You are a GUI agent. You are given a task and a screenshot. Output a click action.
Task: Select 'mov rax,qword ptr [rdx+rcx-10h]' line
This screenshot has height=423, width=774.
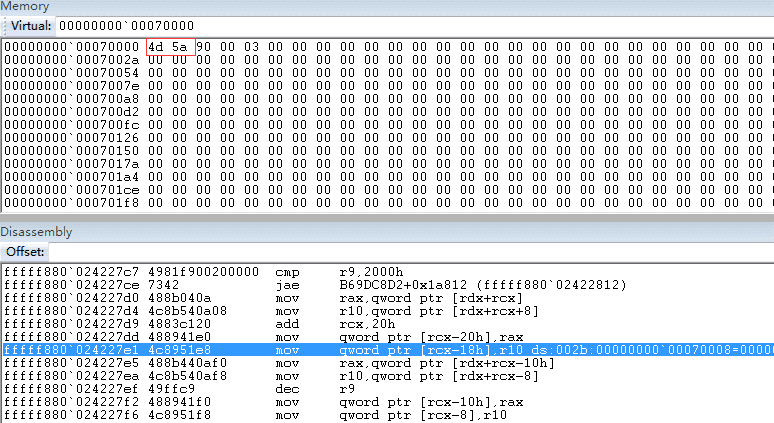[388, 363]
